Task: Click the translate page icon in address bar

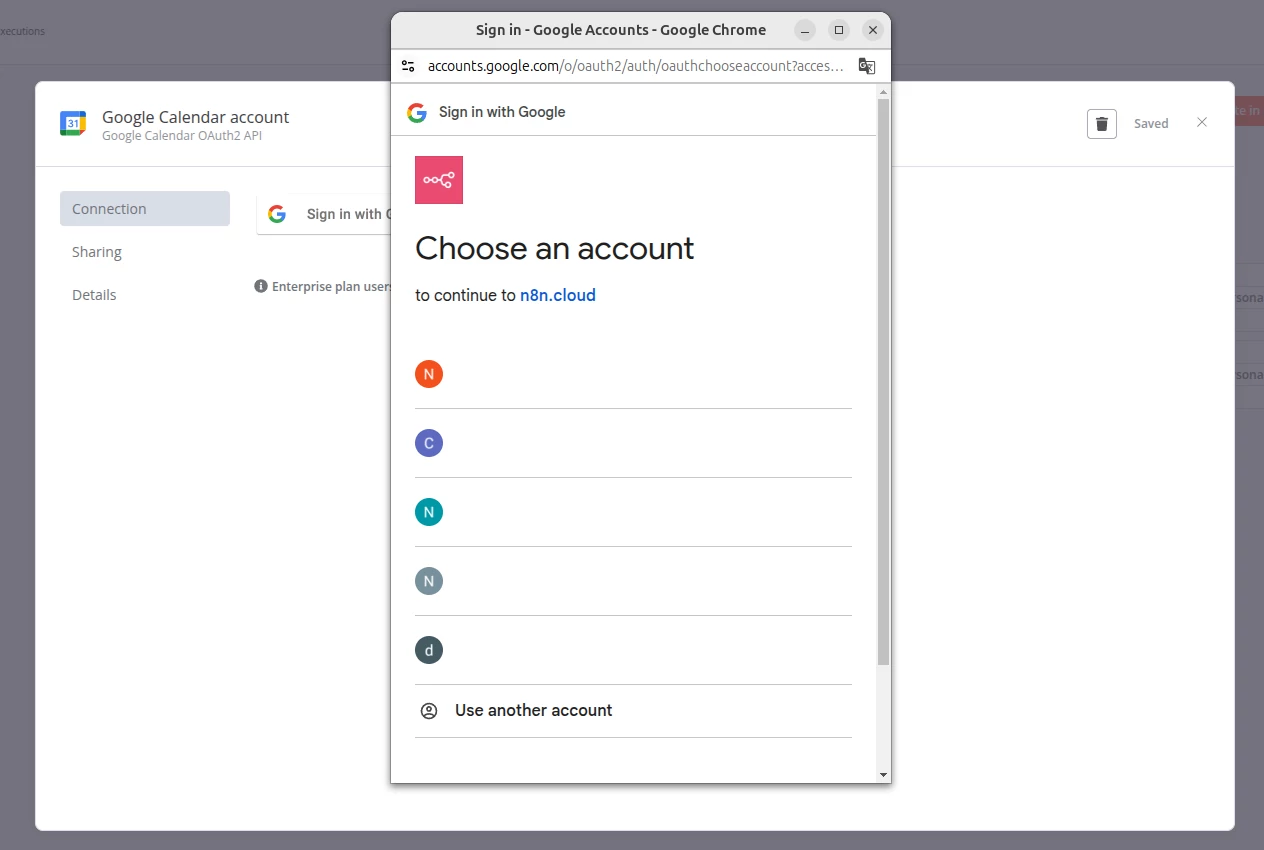Action: coord(867,66)
